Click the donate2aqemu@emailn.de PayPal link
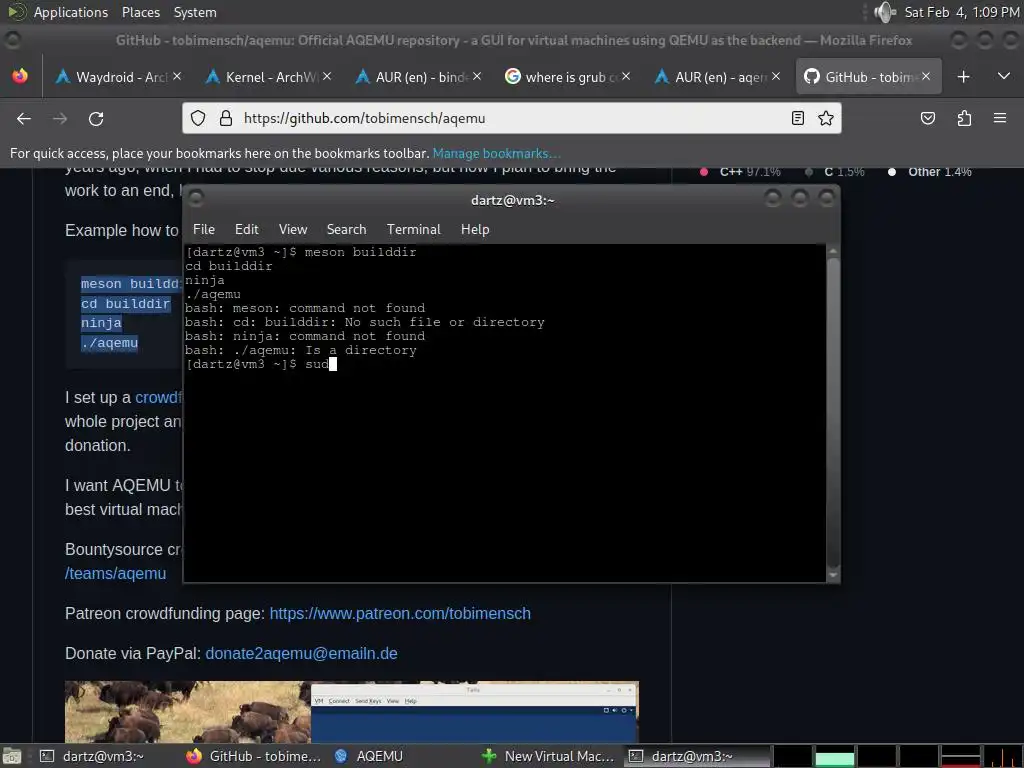 (x=301, y=653)
